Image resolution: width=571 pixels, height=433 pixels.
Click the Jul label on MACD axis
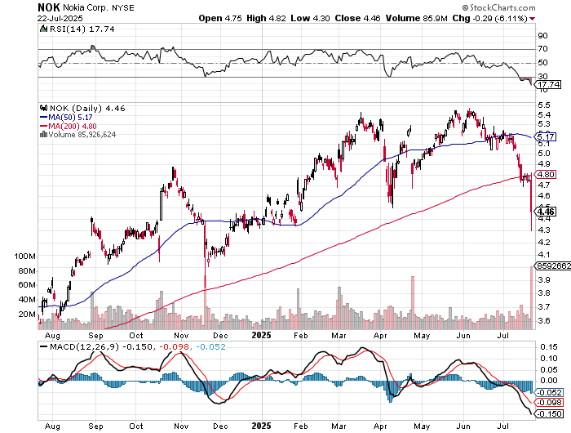[x=504, y=426]
